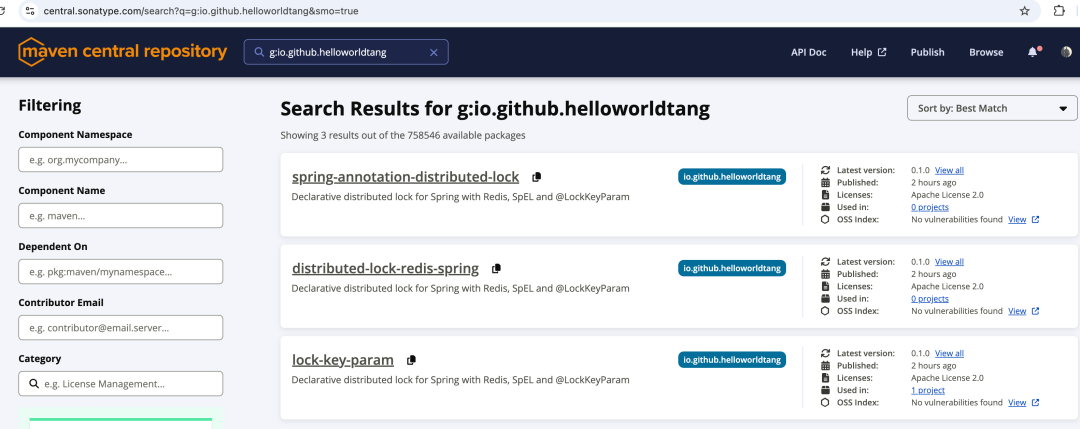Screen dimensions: 1080x429
Task: Open Browse in the top navigation
Action: tap(986, 52)
